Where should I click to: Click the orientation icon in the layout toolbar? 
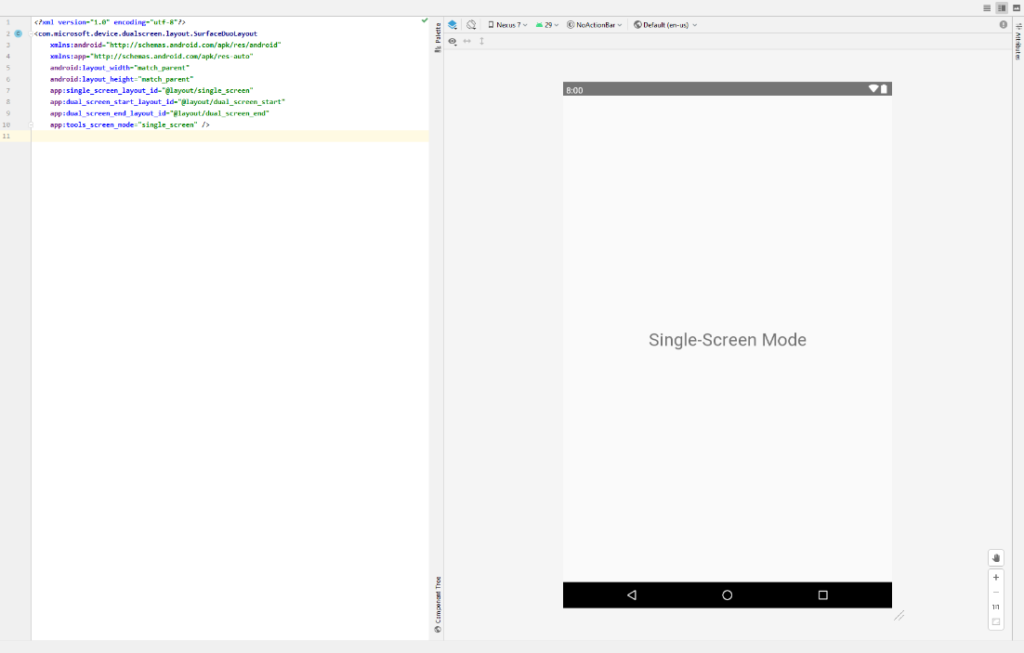[470, 25]
